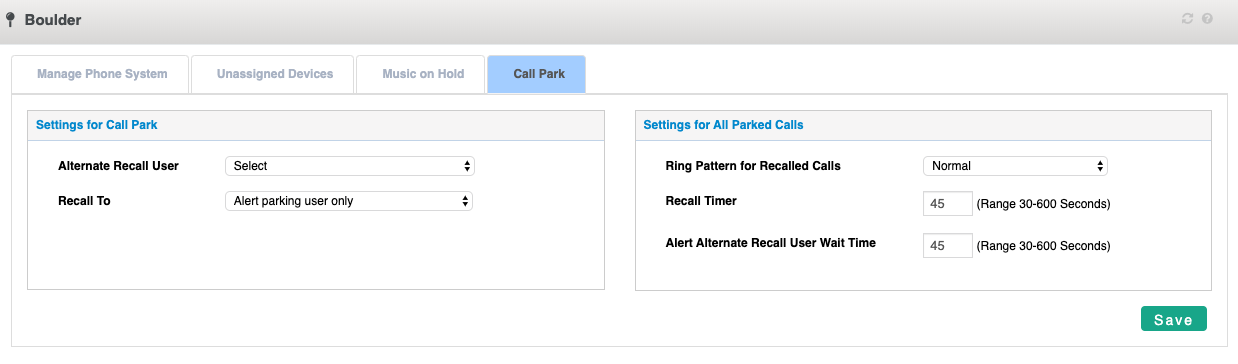Click the Alternate Recall User label
Image resolution: width=1238 pixels, height=364 pixels.
(119, 166)
